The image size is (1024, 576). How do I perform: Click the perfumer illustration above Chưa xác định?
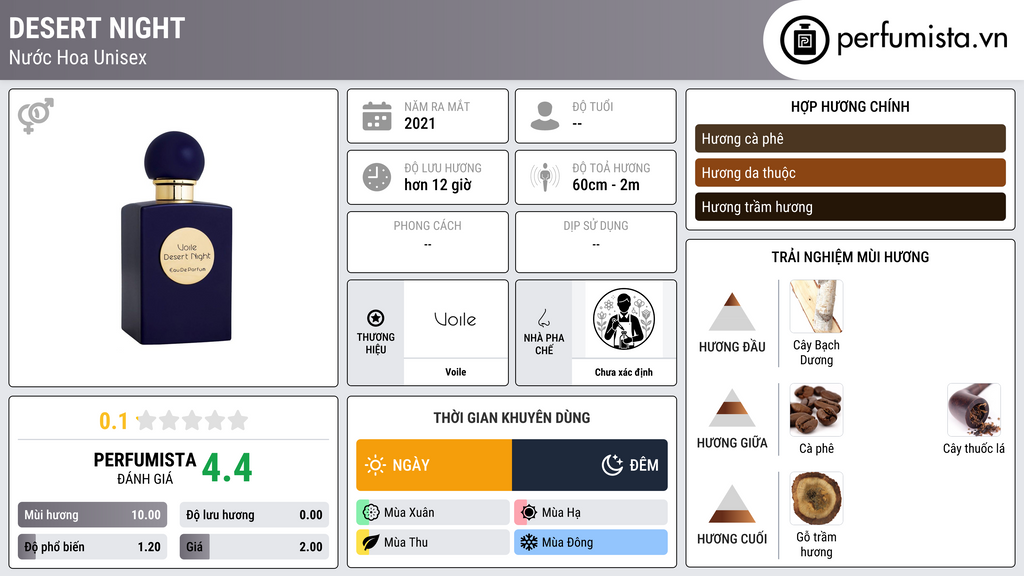(624, 319)
